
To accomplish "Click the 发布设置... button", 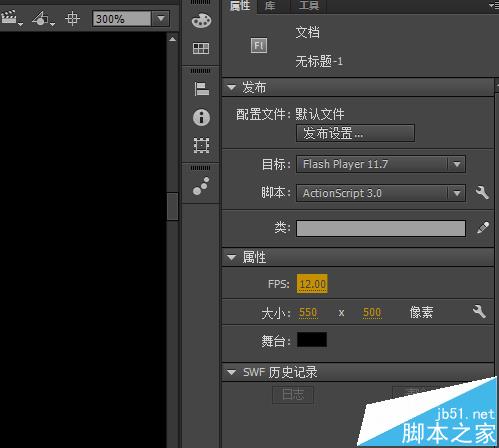I will [x=355, y=133].
